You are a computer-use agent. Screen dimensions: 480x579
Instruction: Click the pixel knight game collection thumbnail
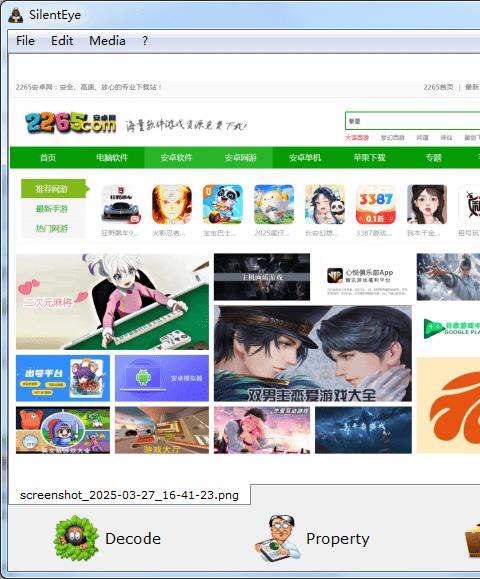point(63,430)
